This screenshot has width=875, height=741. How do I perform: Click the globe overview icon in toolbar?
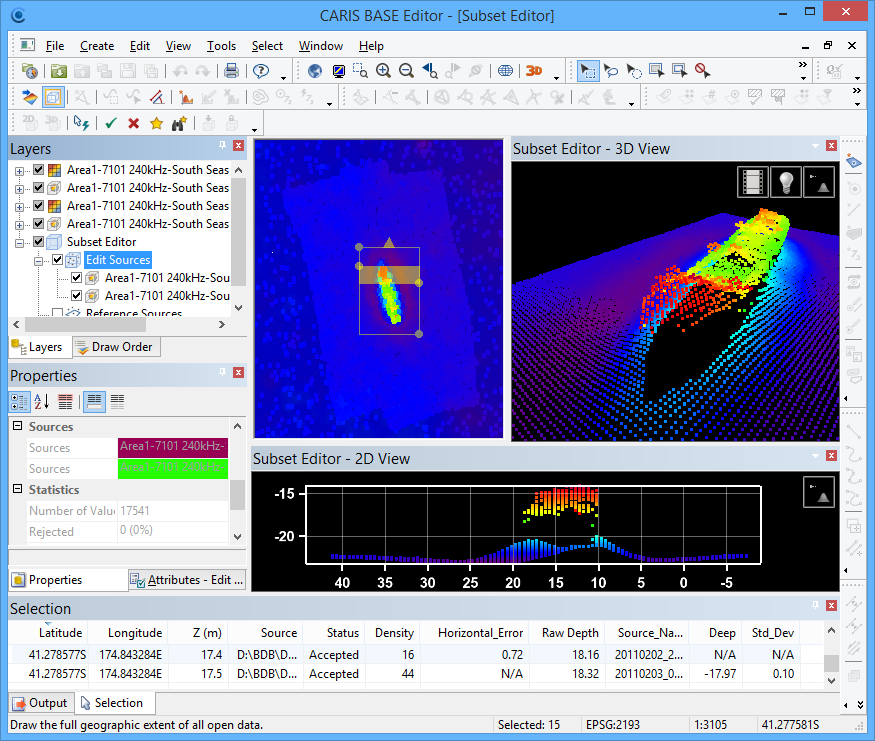tap(315, 71)
